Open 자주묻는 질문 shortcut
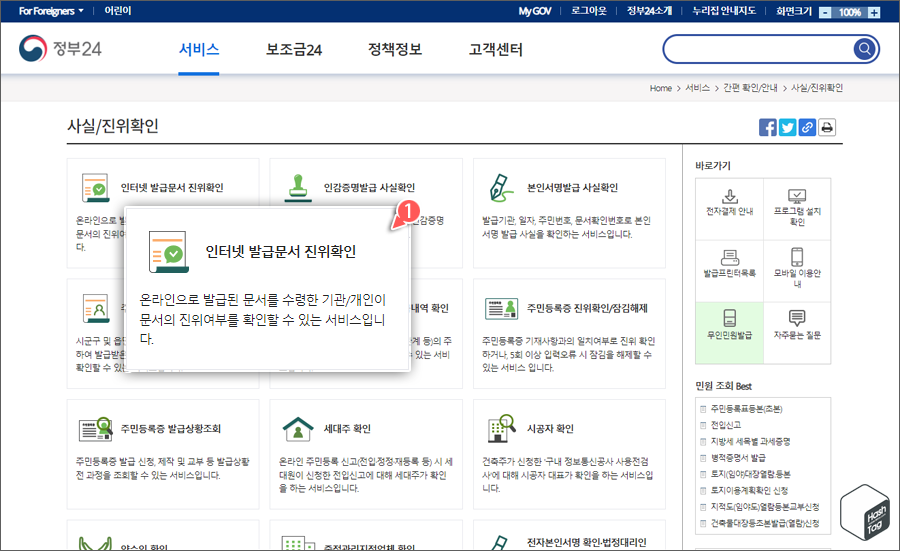The image size is (900, 551). (797, 333)
